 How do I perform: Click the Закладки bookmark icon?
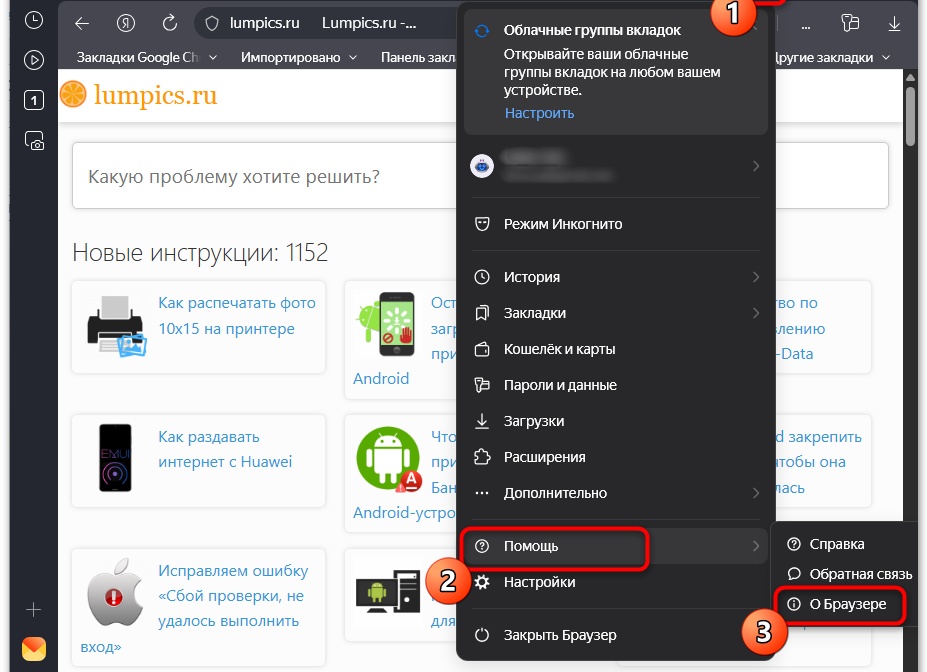[482, 313]
